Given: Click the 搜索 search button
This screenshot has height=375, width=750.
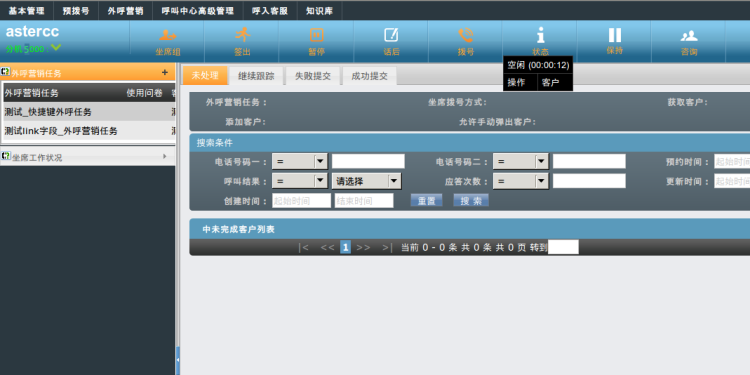Looking at the screenshot, I should coord(471,201).
